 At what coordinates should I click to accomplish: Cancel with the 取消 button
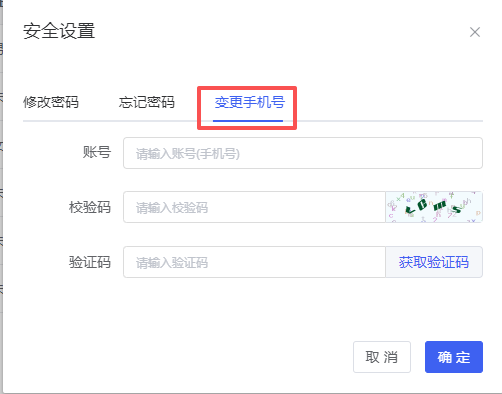pos(382,357)
